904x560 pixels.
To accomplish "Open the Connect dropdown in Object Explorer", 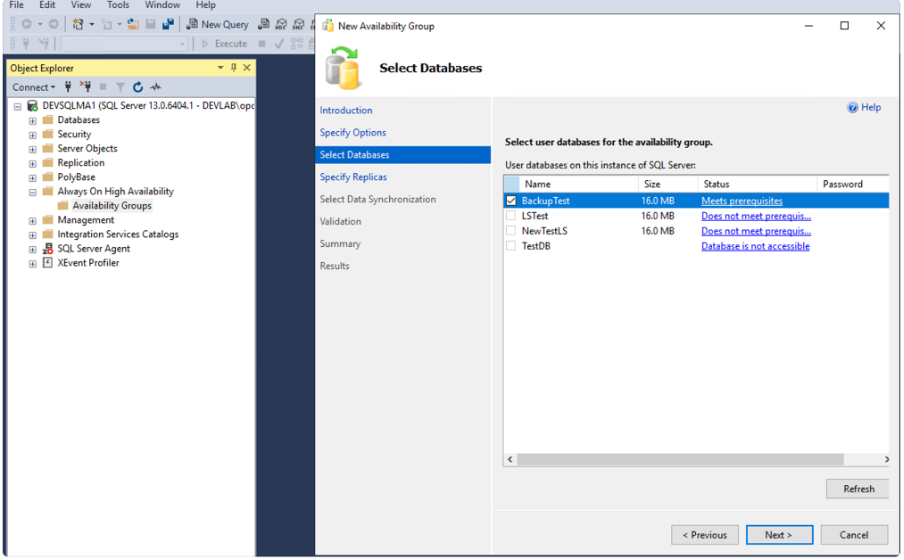I will tap(34, 87).
